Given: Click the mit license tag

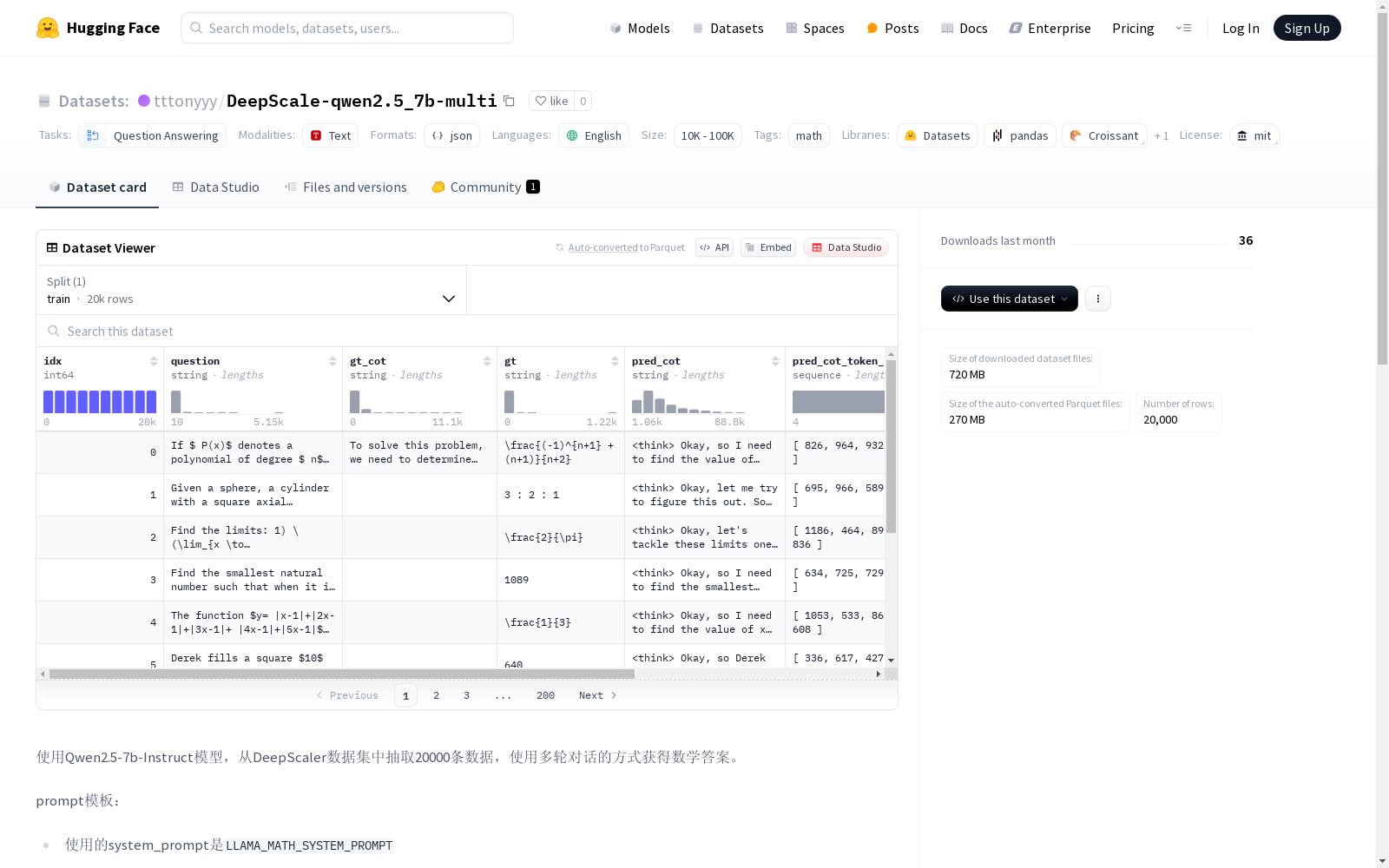Looking at the screenshot, I should point(1254,135).
